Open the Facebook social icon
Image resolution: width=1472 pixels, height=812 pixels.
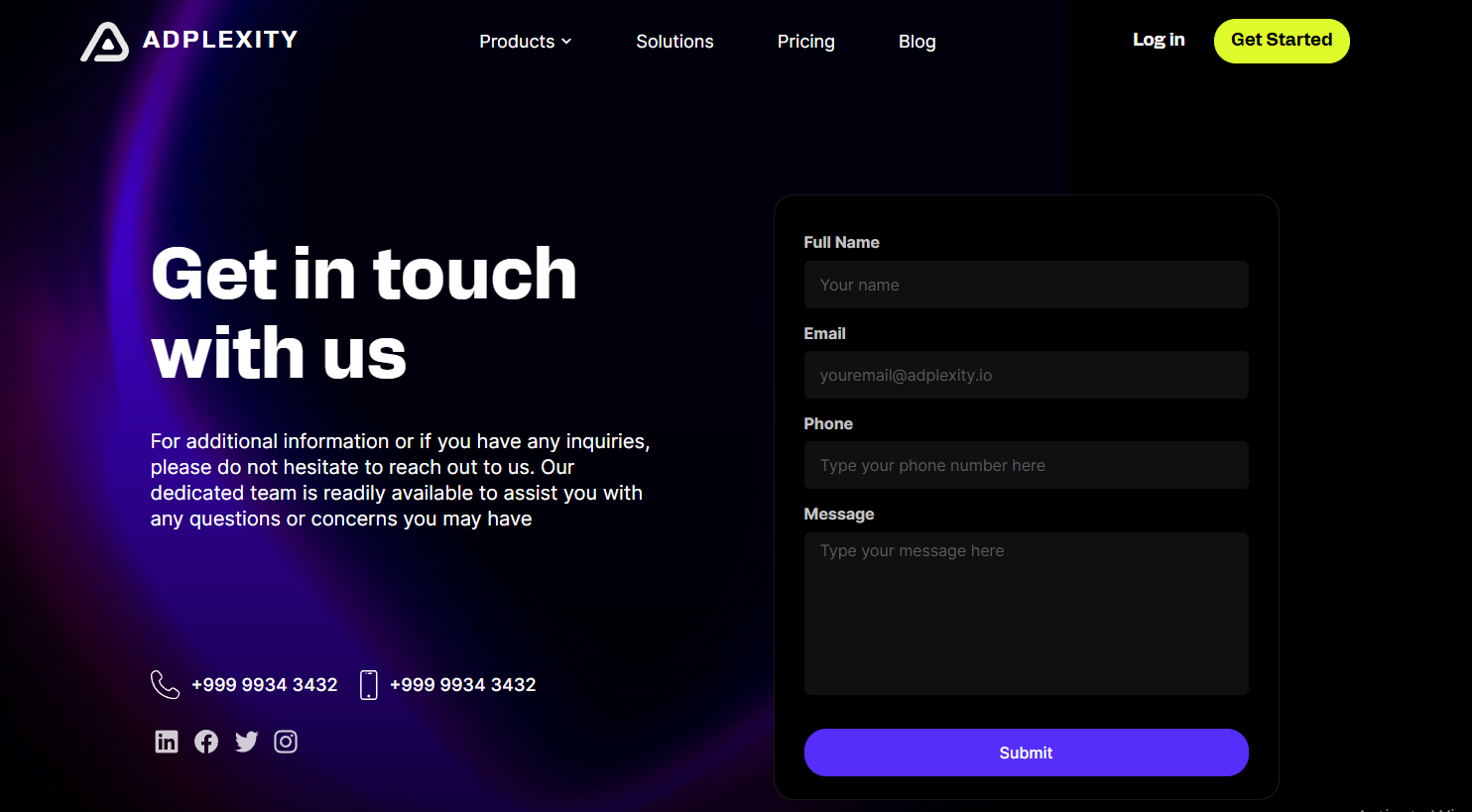(x=206, y=742)
